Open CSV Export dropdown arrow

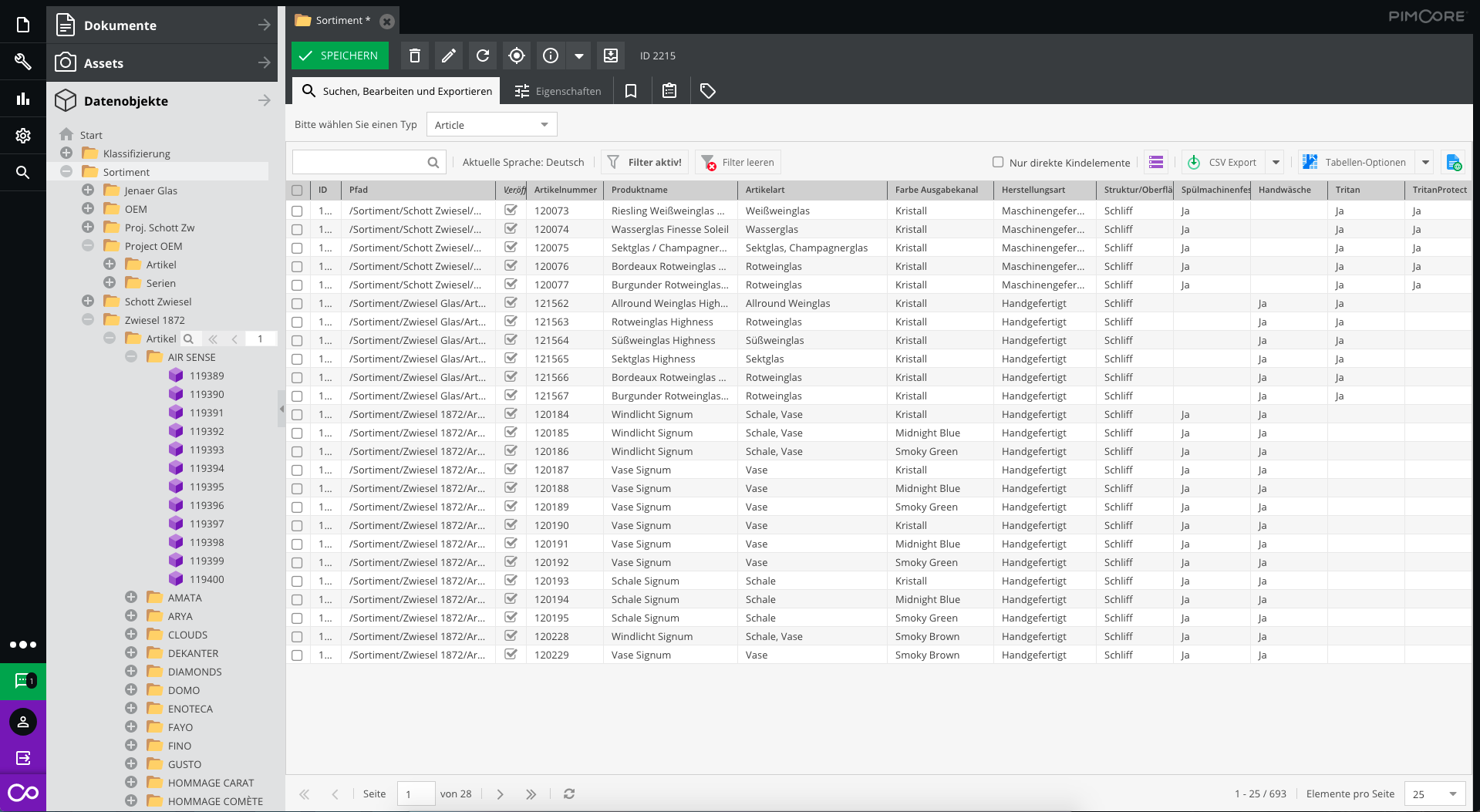(1276, 162)
